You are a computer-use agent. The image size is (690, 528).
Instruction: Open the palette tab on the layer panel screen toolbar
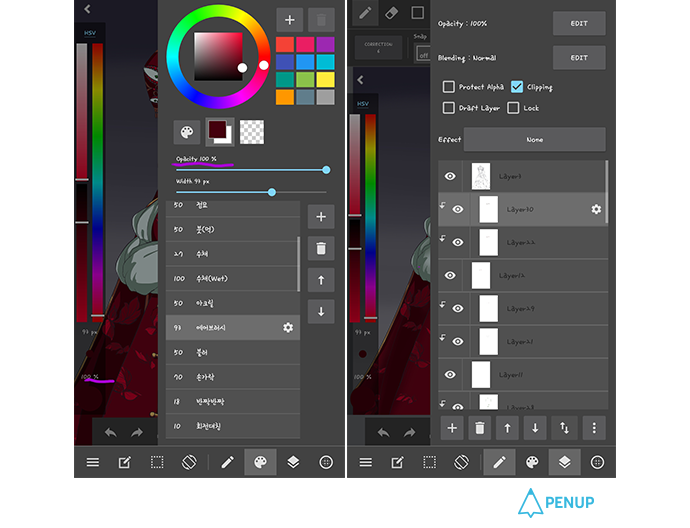point(532,462)
